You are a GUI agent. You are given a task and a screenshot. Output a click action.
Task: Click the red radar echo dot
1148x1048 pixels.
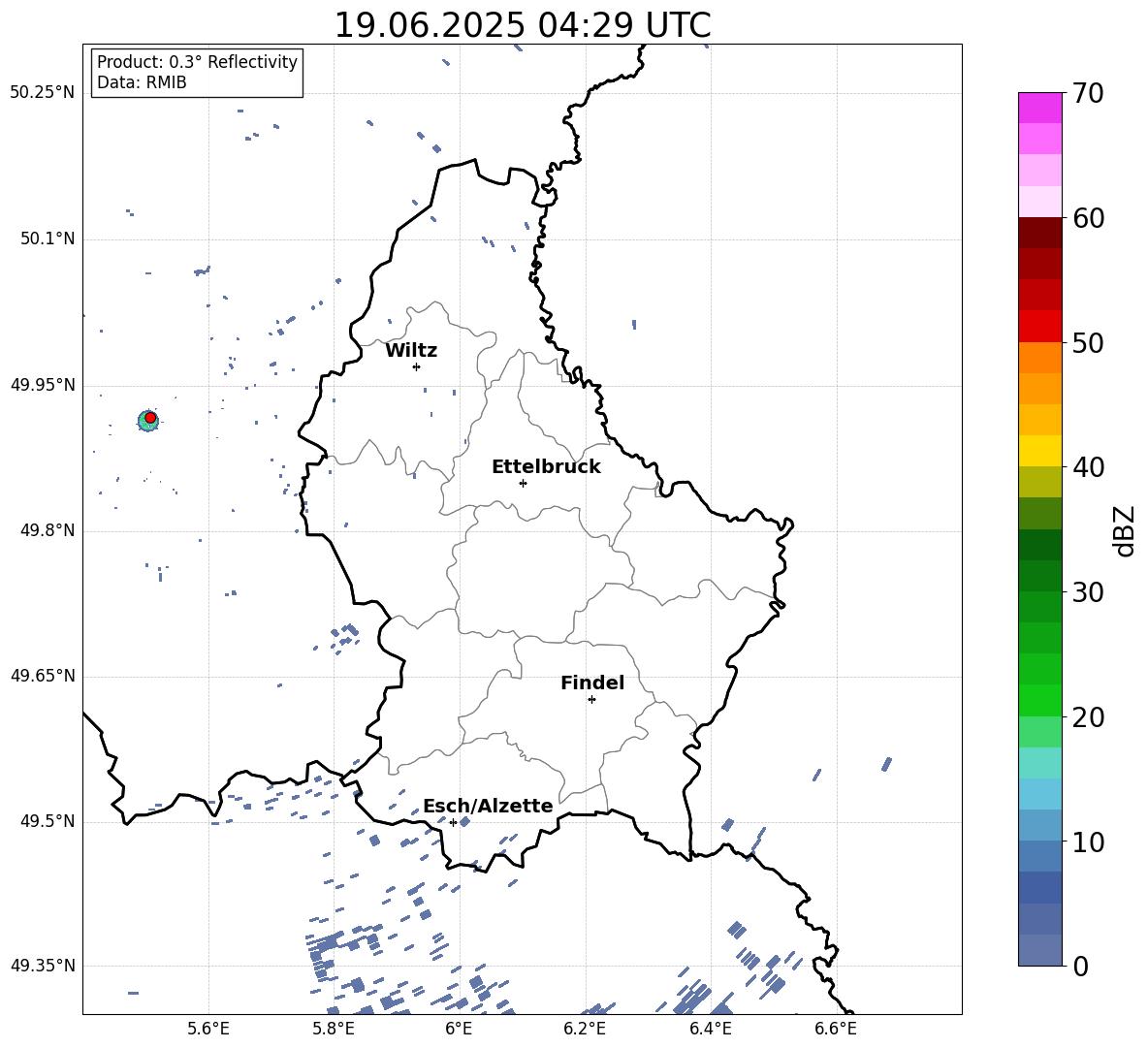tap(150, 418)
